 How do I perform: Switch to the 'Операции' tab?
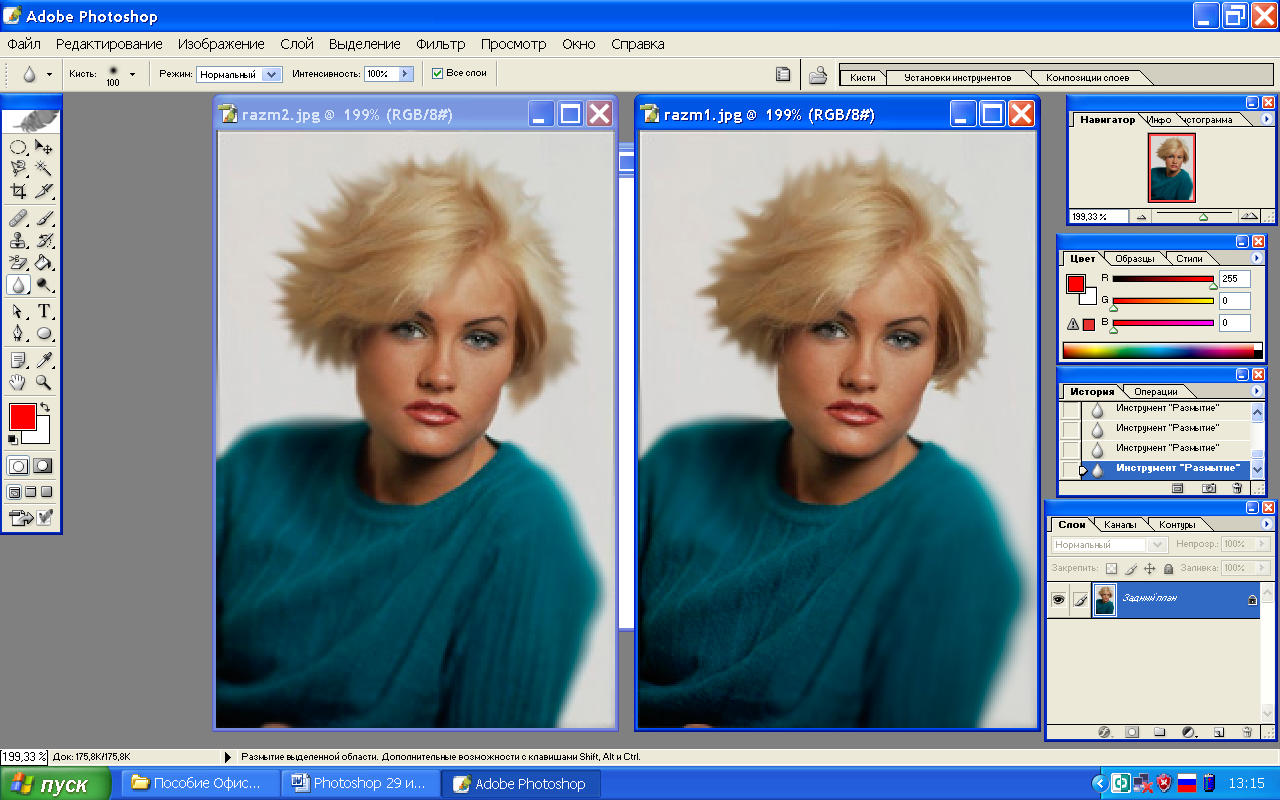click(x=1155, y=392)
